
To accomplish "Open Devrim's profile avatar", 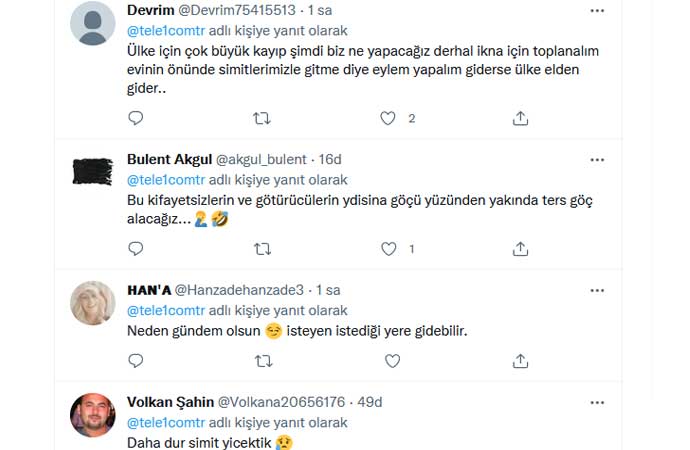I will click(x=93, y=23).
